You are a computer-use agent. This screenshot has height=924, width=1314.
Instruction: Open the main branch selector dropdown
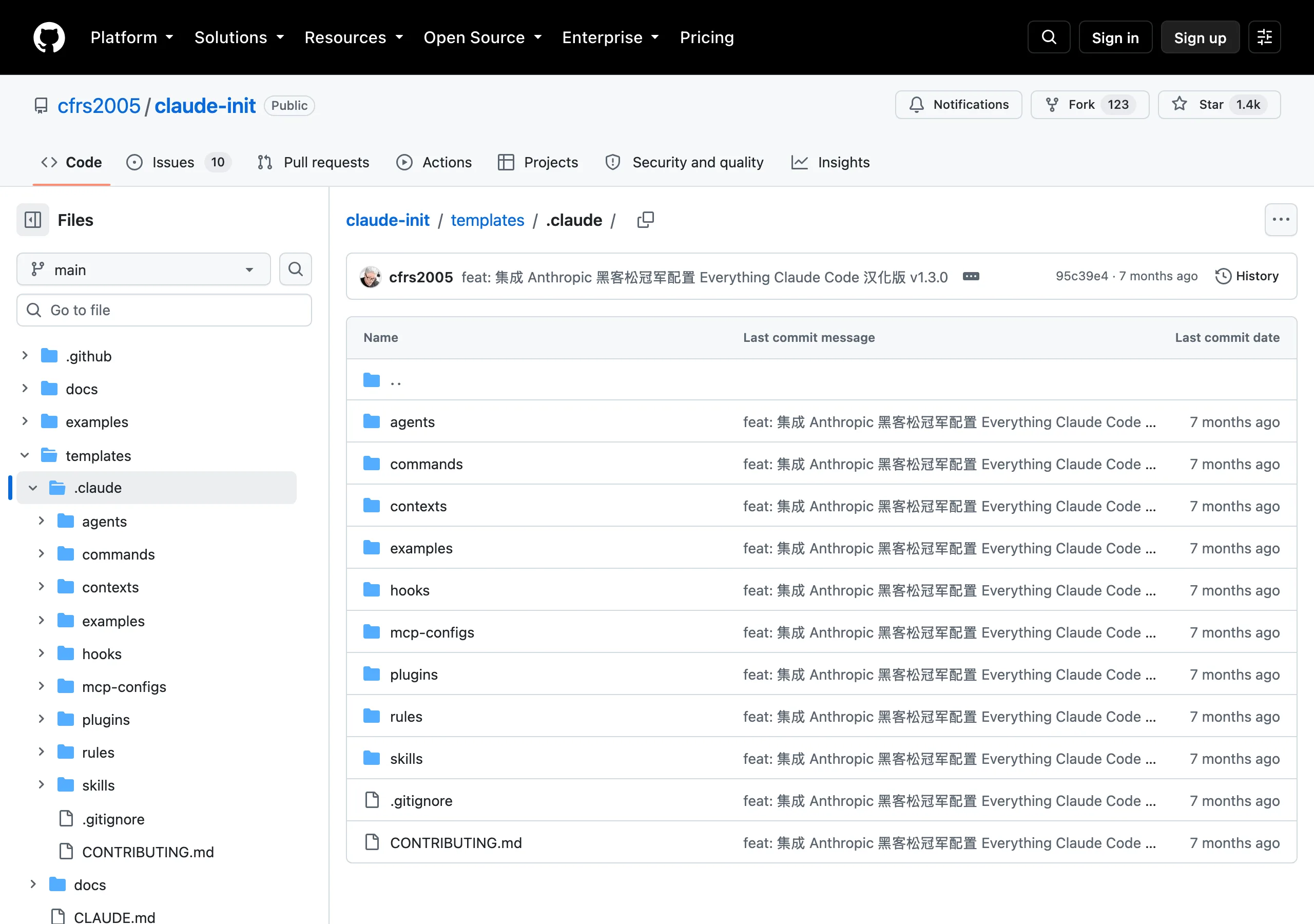[144, 269]
